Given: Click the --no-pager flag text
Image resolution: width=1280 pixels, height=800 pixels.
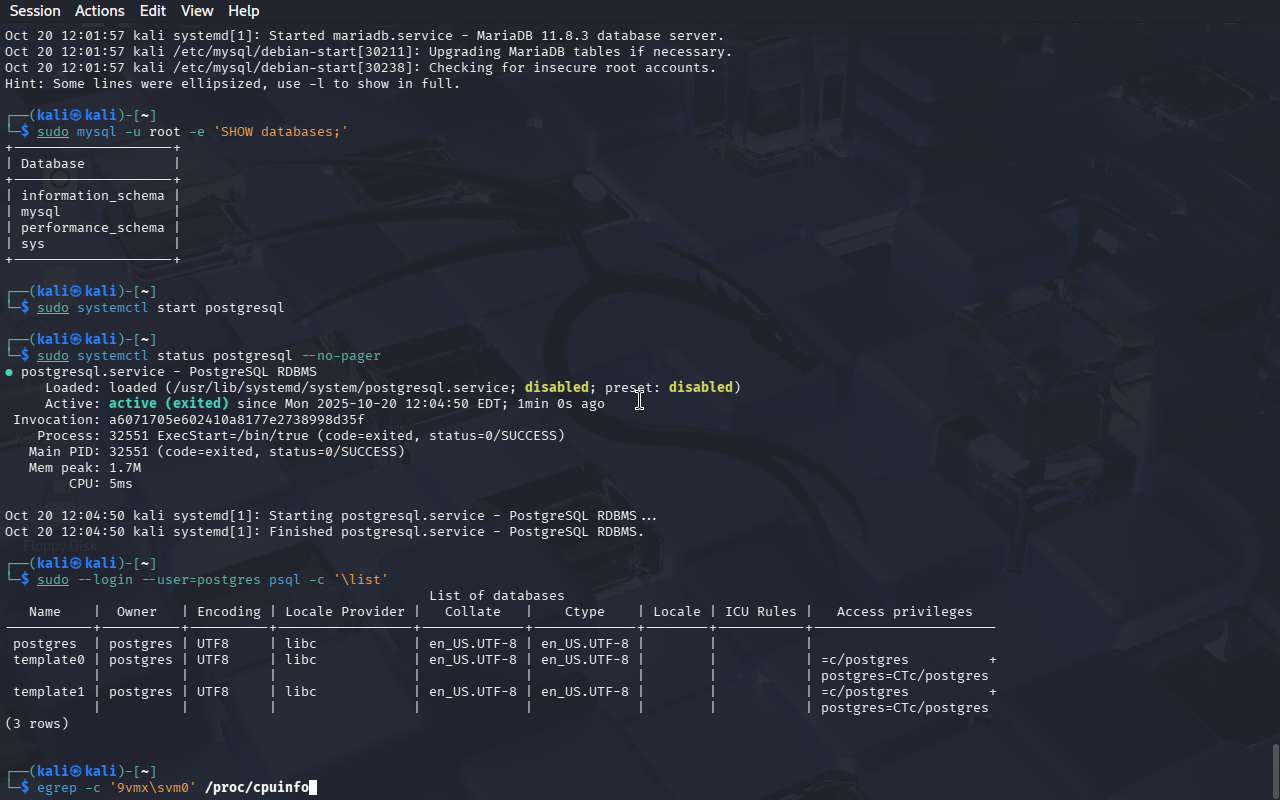Looking at the screenshot, I should 341,356.
